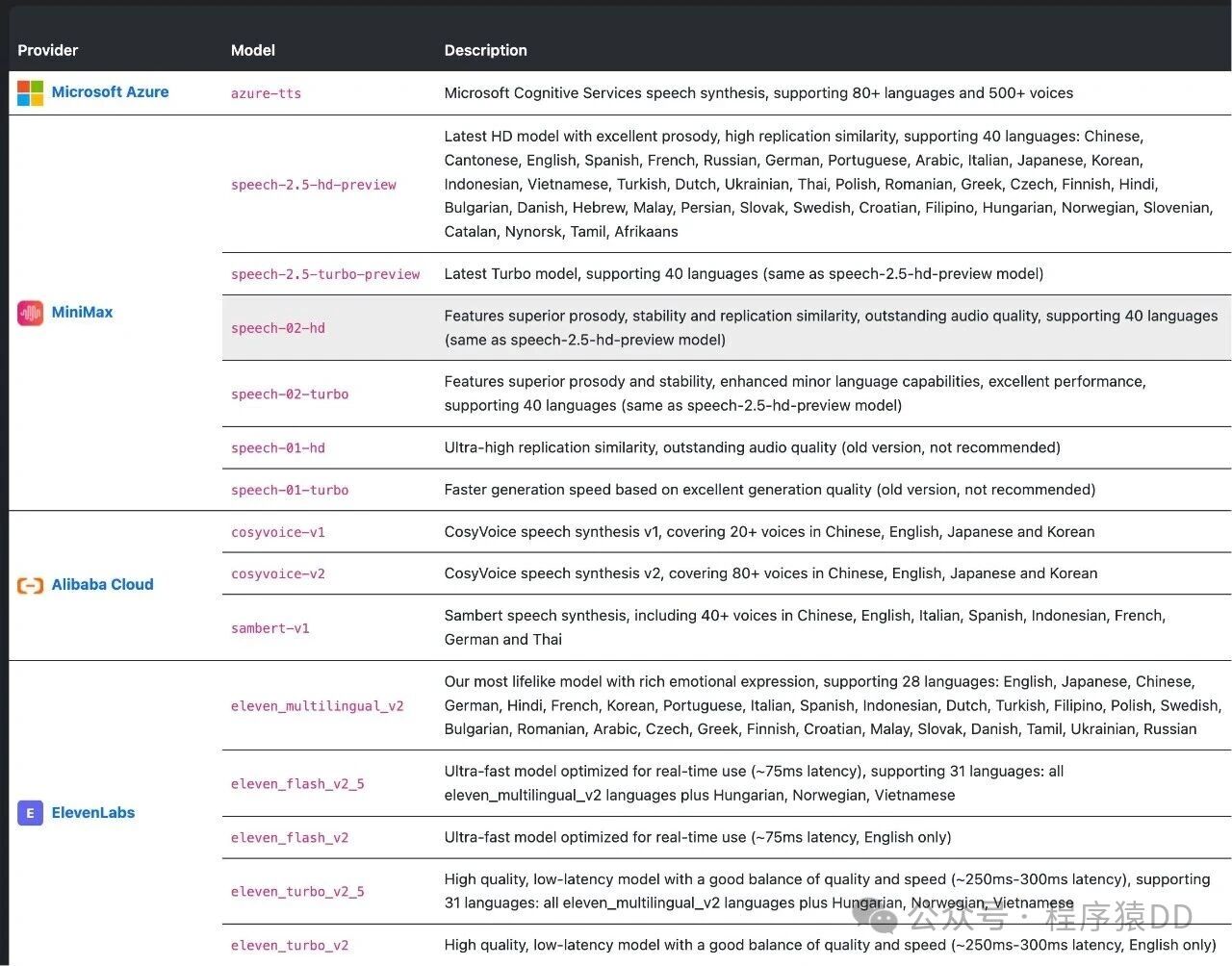Click the Provider column header
This screenshot has height=966, width=1232.
47,50
